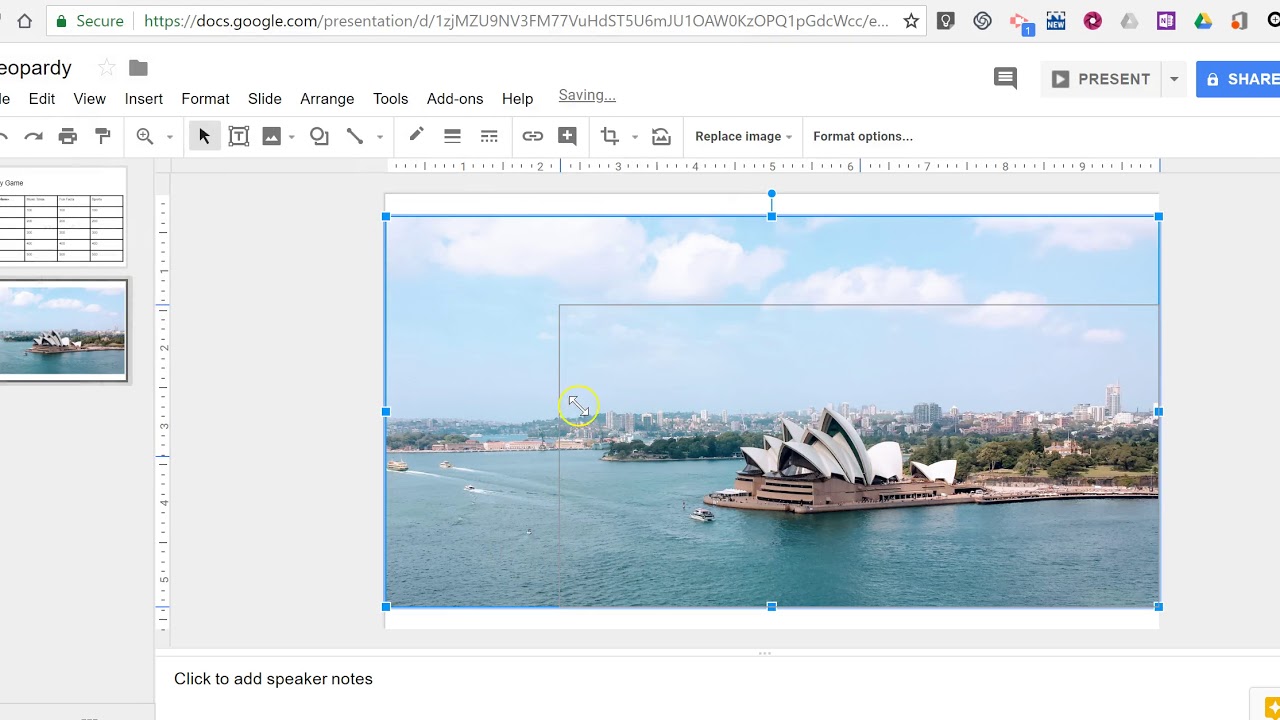The height and width of the screenshot is (720, 1280).
Task: Open the Help menu
Action: [x=517, y=99]
